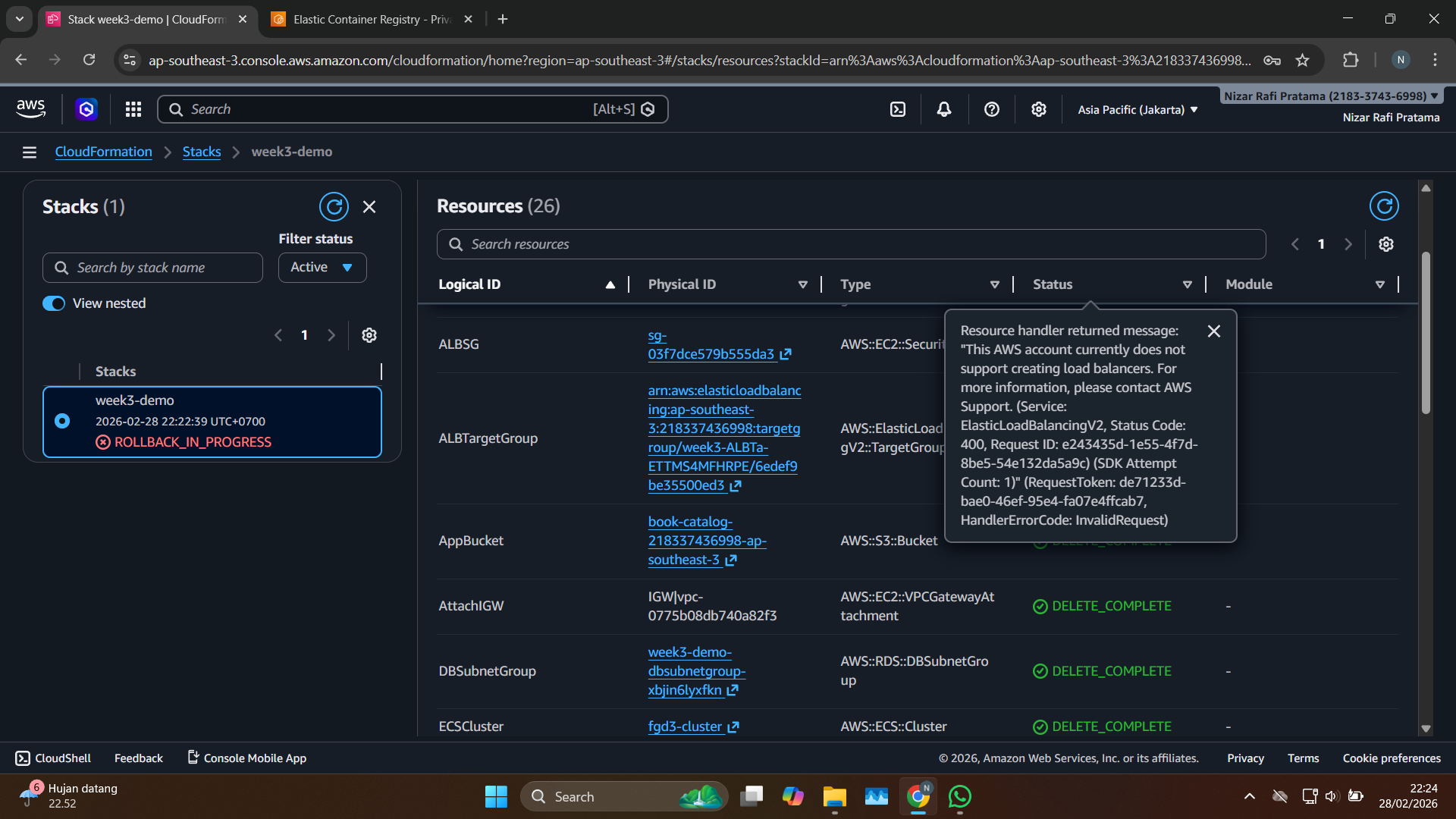Focus the Search resources field
This screenshot has width=1456, height=819.
(x=851, y=244)
